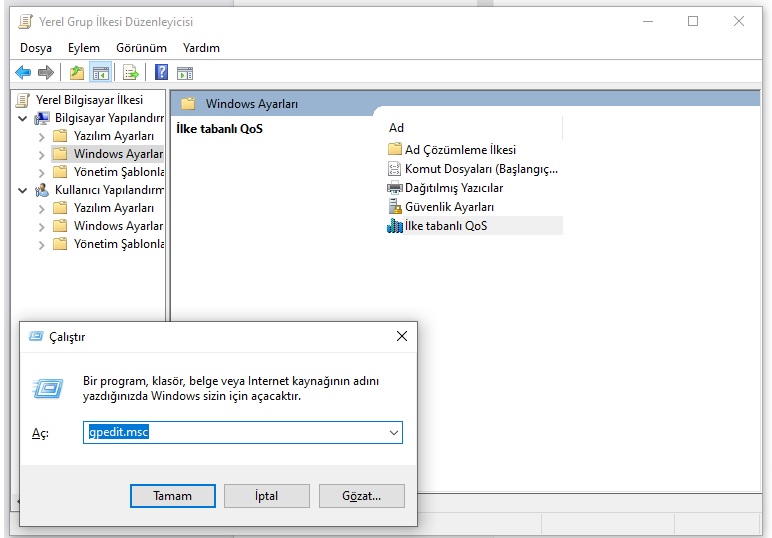Select Yönetim Şablonları label under Kullanıcı Yapılandırması
772x538 pixels.
pyautogui.click(x=119, y=244)
